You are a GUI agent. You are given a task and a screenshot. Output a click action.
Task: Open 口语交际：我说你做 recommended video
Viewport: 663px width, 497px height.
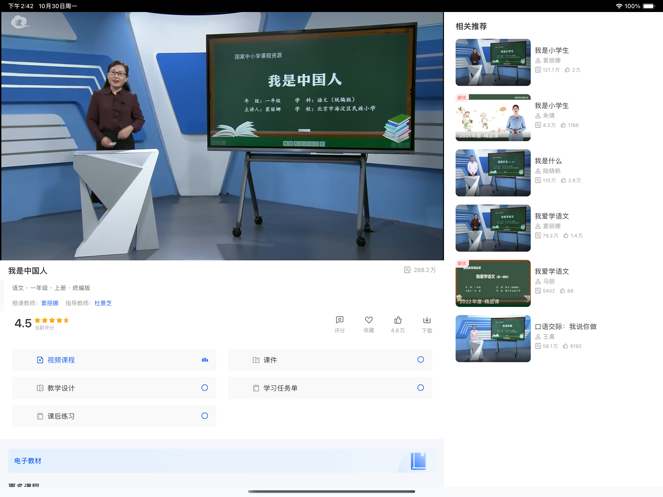493,339
